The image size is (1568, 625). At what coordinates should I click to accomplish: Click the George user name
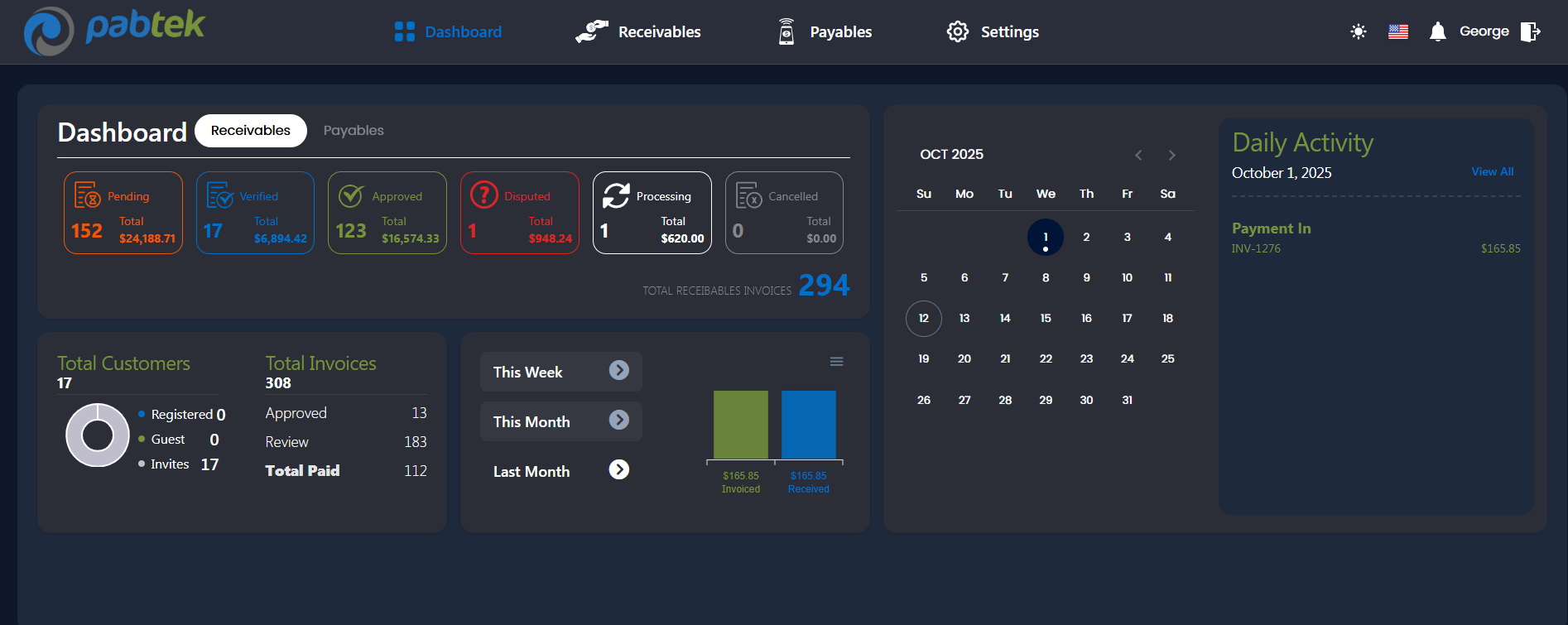(x=1484, y=31)
